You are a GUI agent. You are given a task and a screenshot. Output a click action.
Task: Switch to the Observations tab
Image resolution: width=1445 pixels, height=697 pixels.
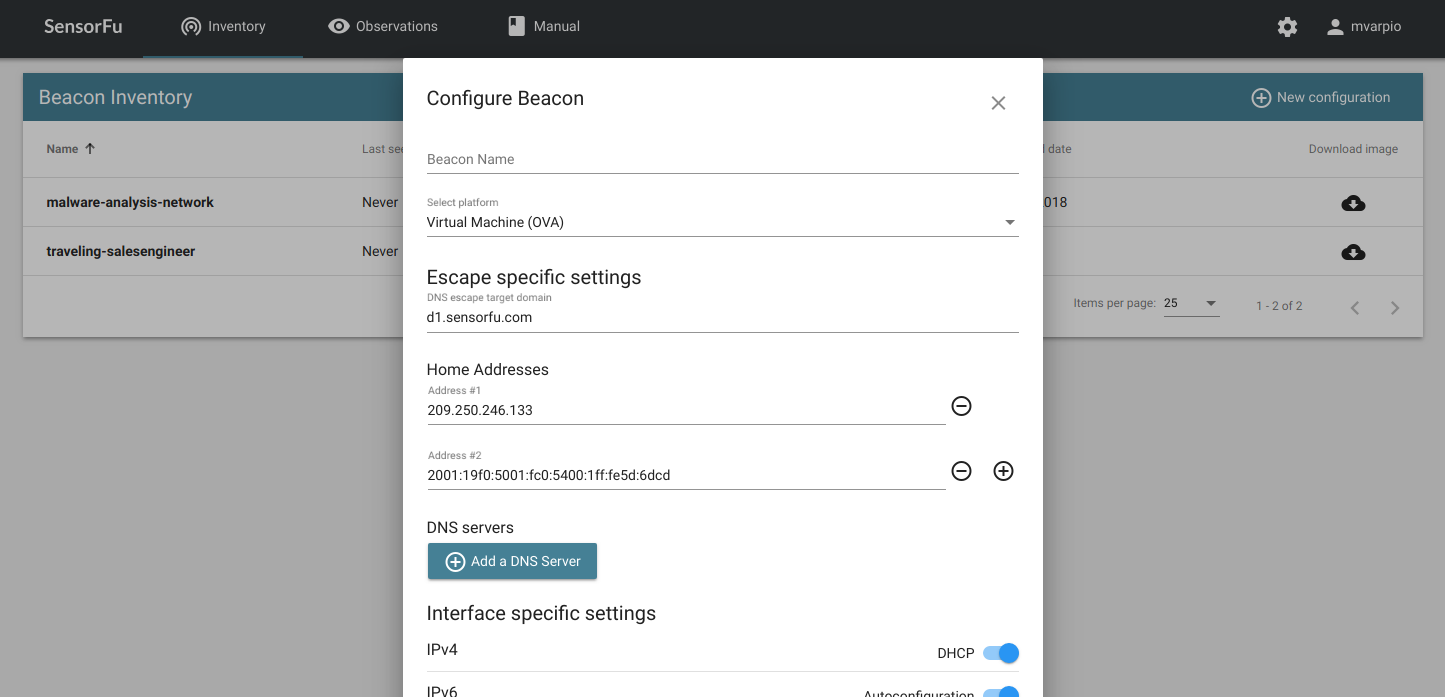coord(383,27)
